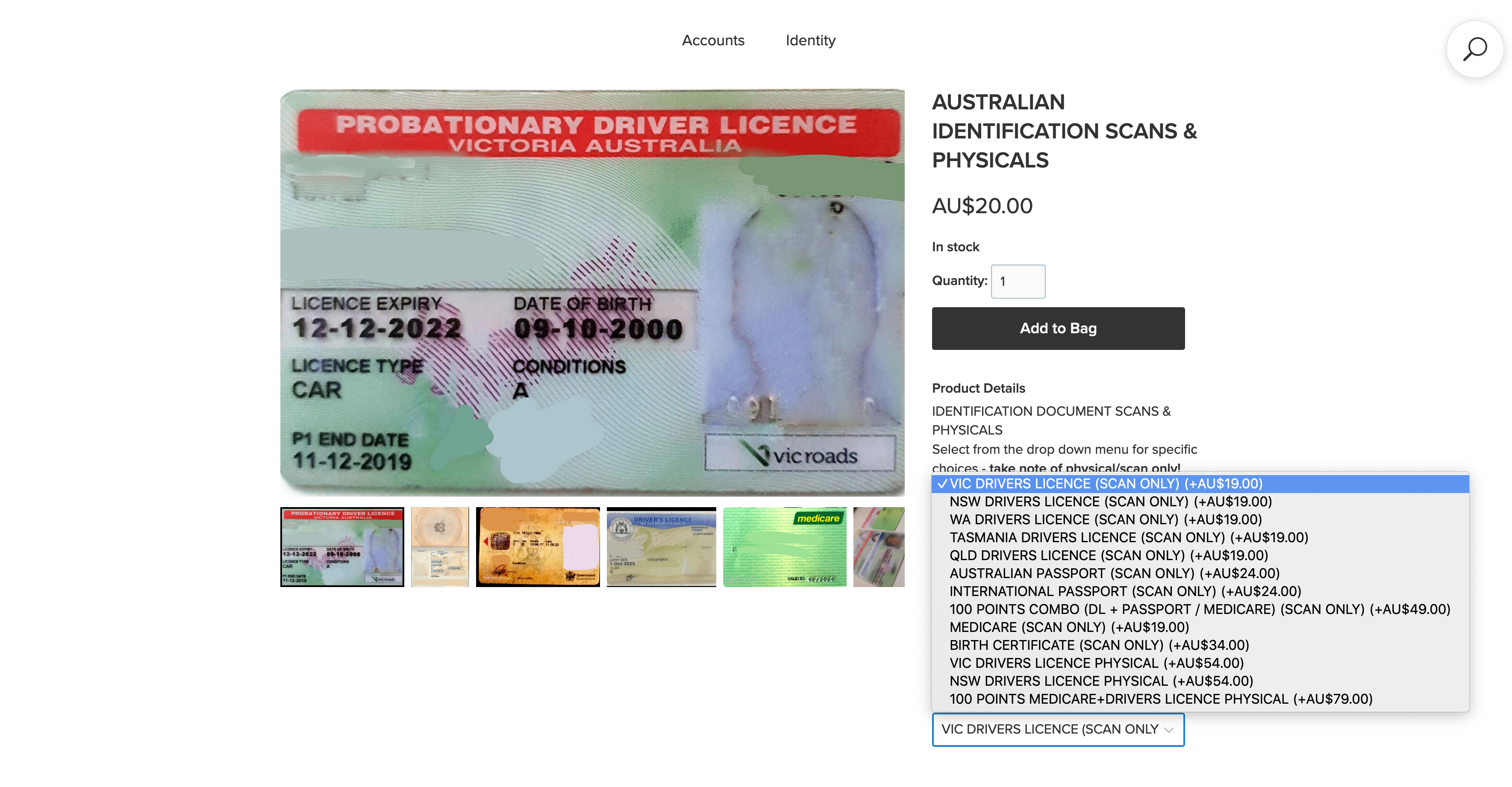This screenshot has height=787, width=1512.
Task: Select the green medicare card thumbnail
Action: pyautogui.click(x=784, y=546)
